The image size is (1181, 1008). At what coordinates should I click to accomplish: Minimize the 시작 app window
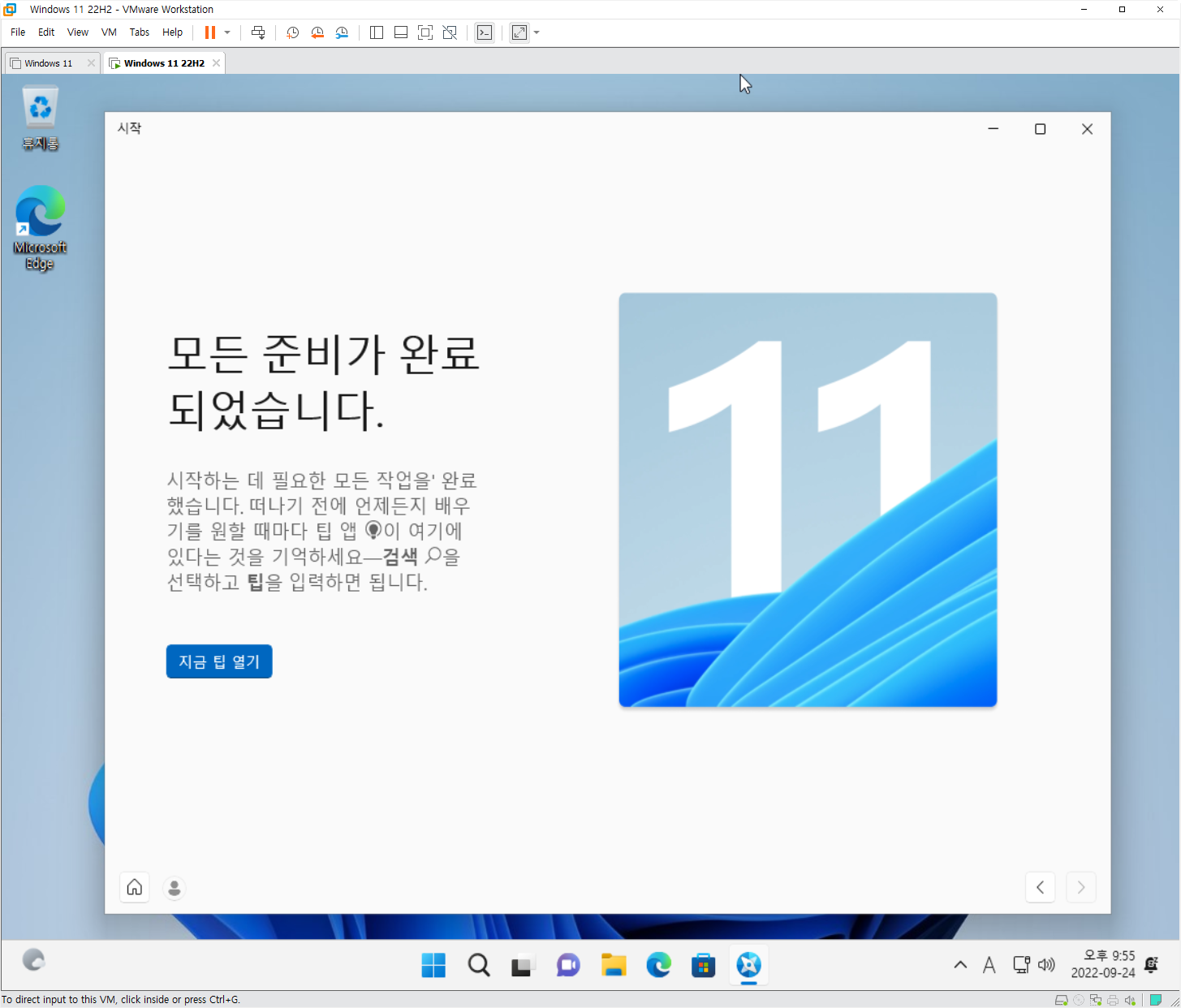994,129
